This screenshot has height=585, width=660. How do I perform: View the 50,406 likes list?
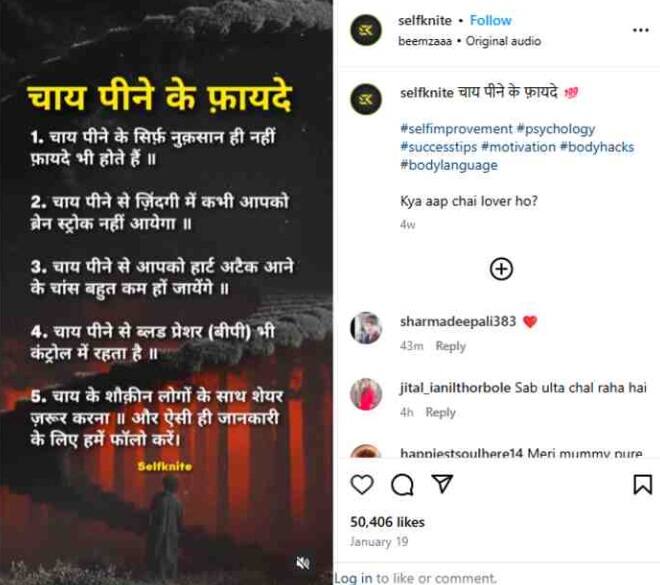pyautogui.click(x=387, y=522)
